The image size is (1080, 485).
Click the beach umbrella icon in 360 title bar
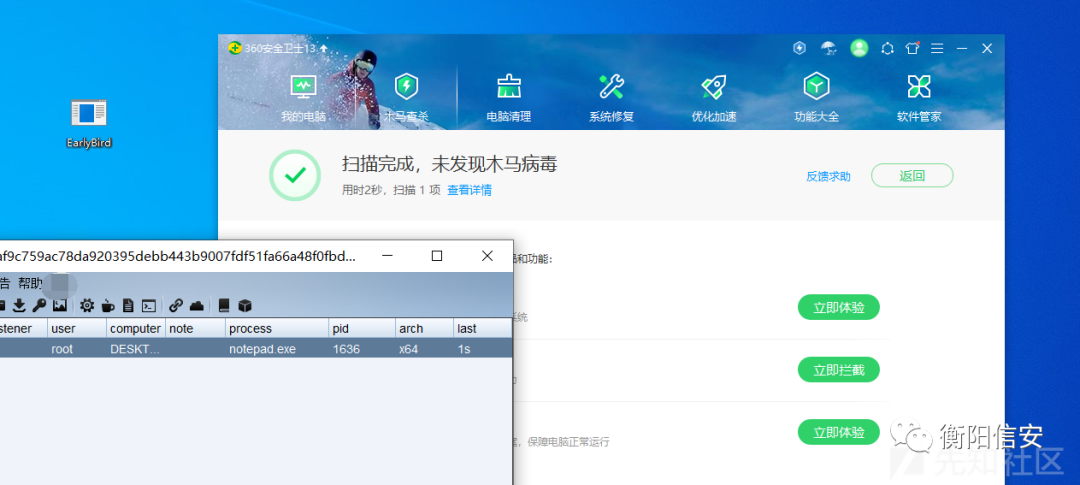point(829,48)
